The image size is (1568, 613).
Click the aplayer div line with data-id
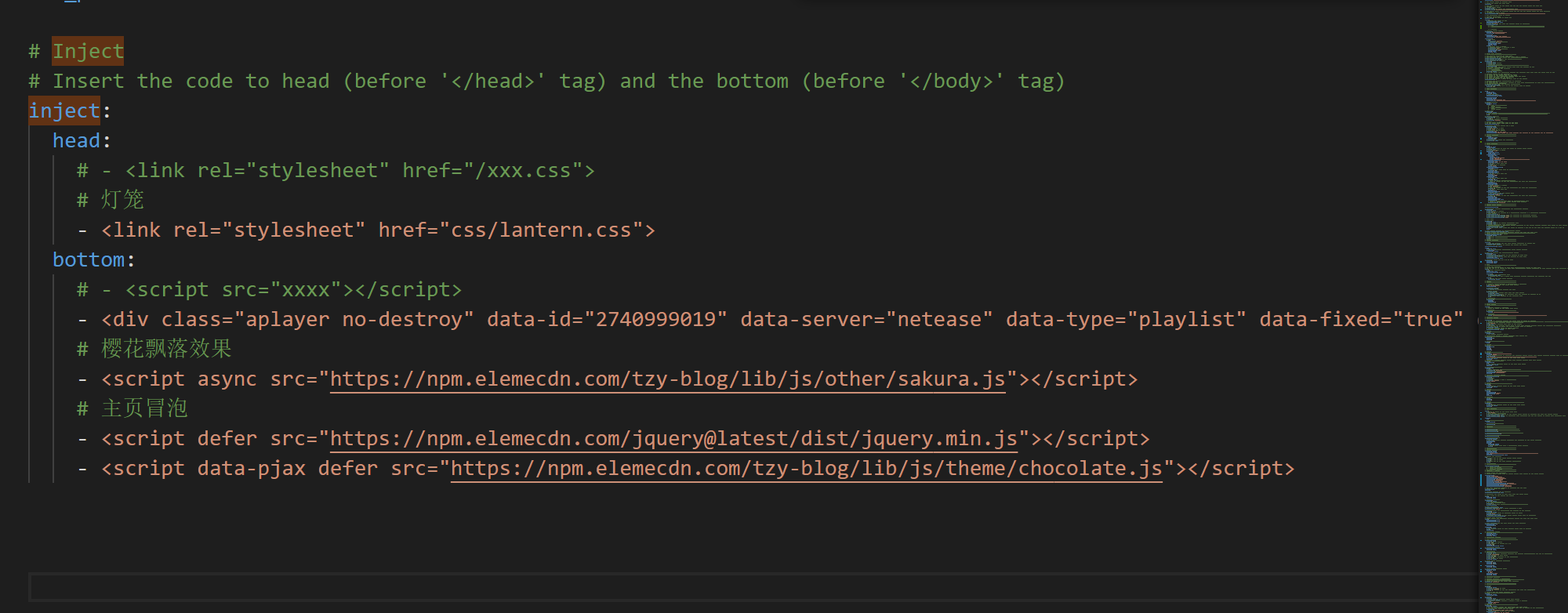point(770,320)
